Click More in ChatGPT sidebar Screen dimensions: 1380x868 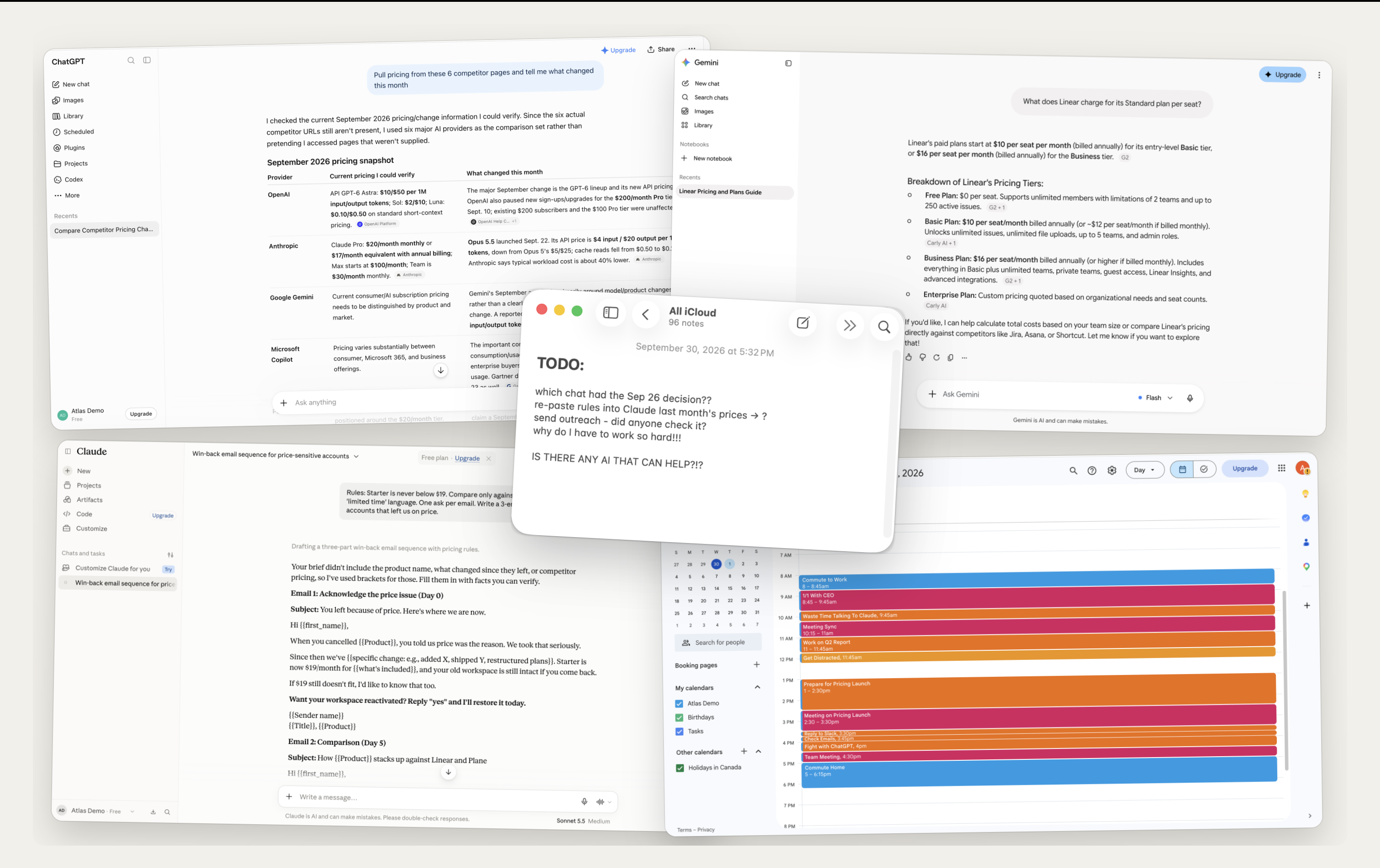67,195
